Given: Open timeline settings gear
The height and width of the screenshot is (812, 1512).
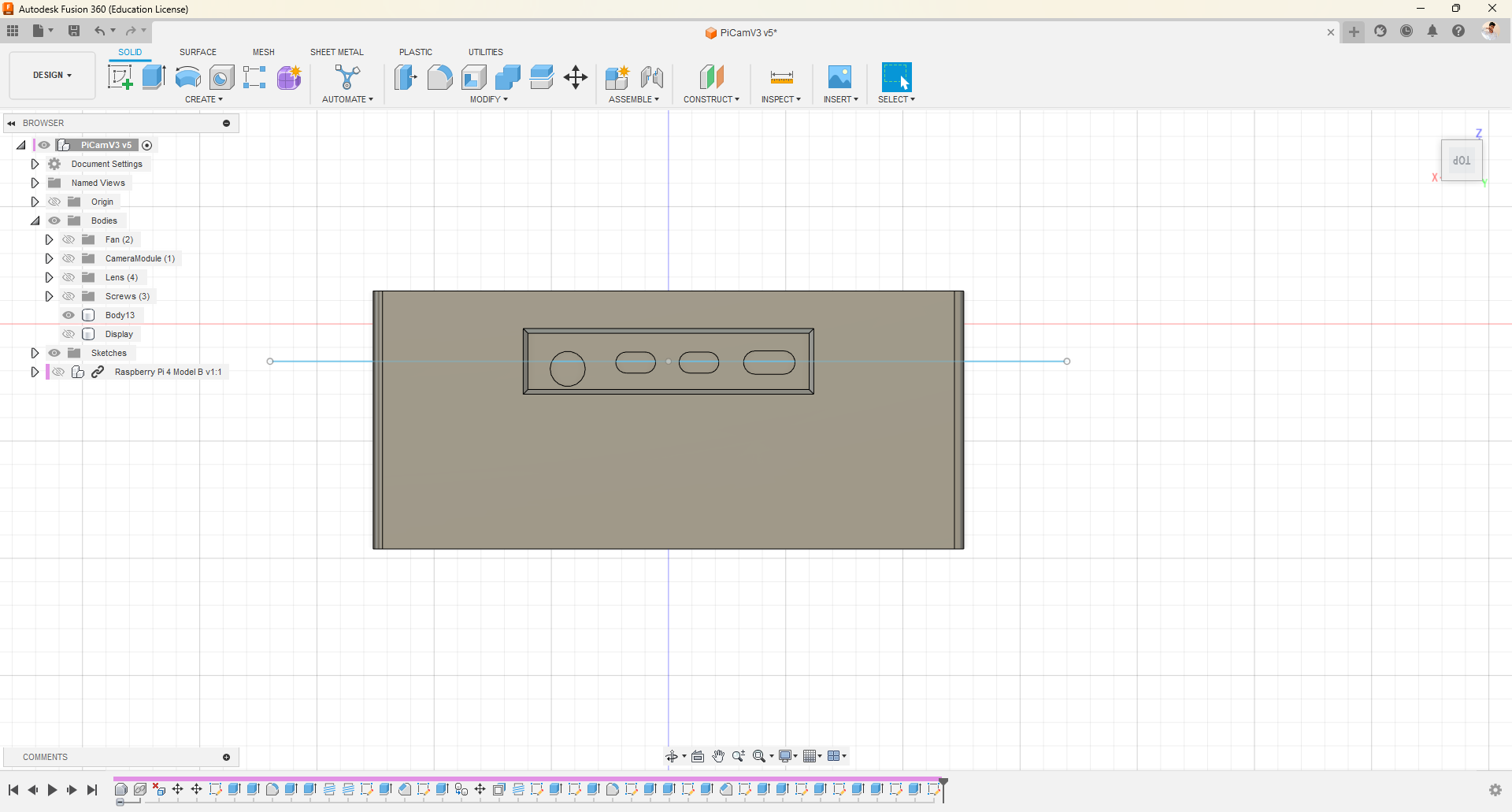Looking at the screenshot, I should pos(1495,790).
